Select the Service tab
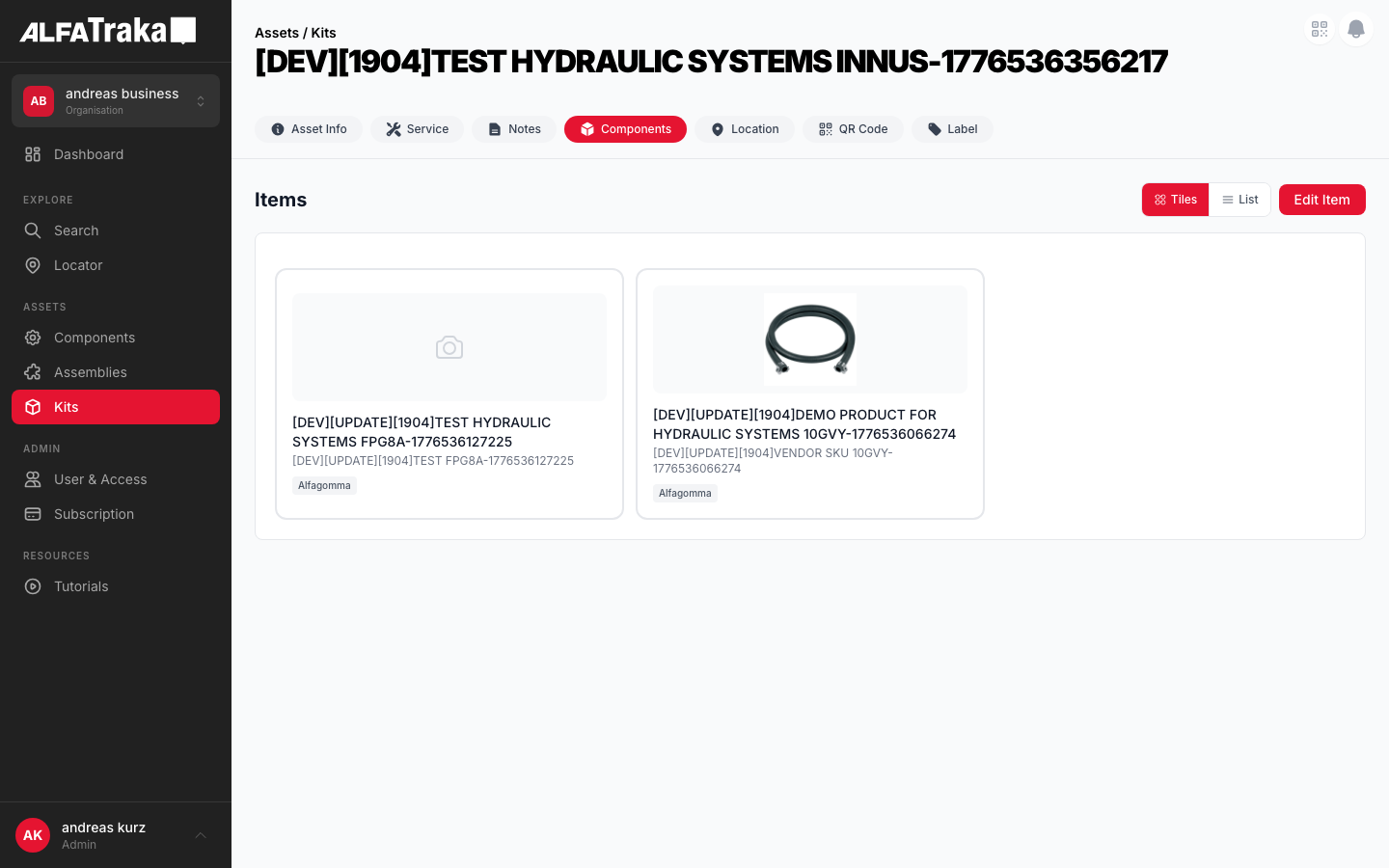 417,129
